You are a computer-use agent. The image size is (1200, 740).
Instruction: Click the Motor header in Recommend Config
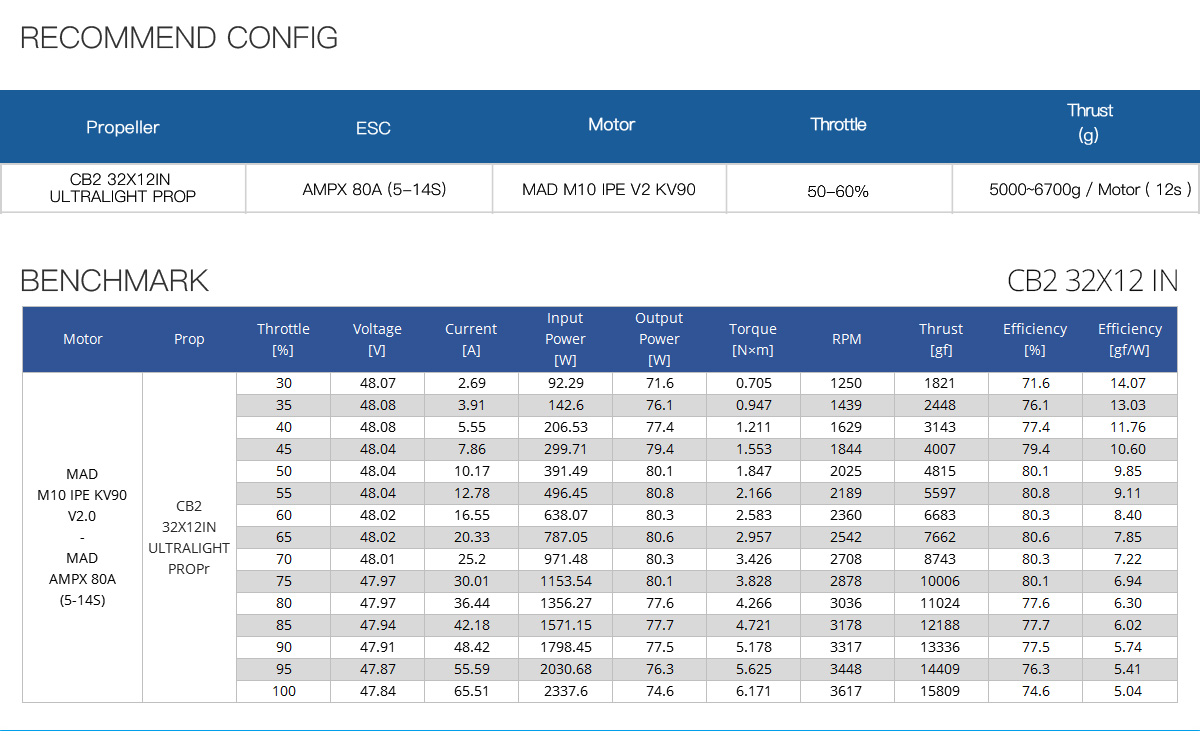[611, 125]
